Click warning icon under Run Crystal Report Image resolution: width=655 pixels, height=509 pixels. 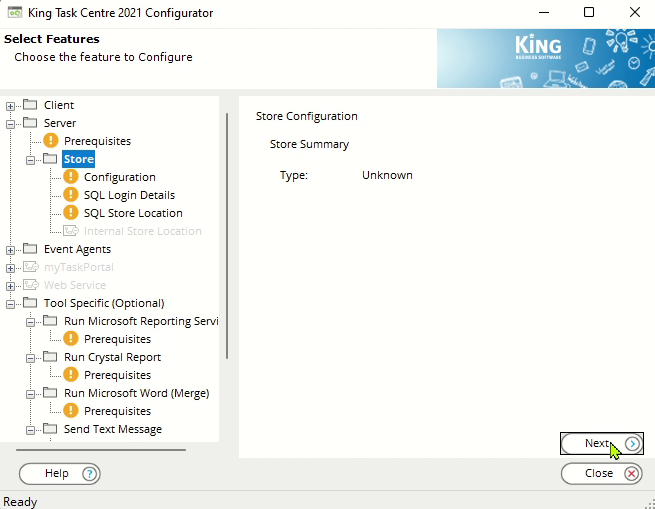[71, 374]
